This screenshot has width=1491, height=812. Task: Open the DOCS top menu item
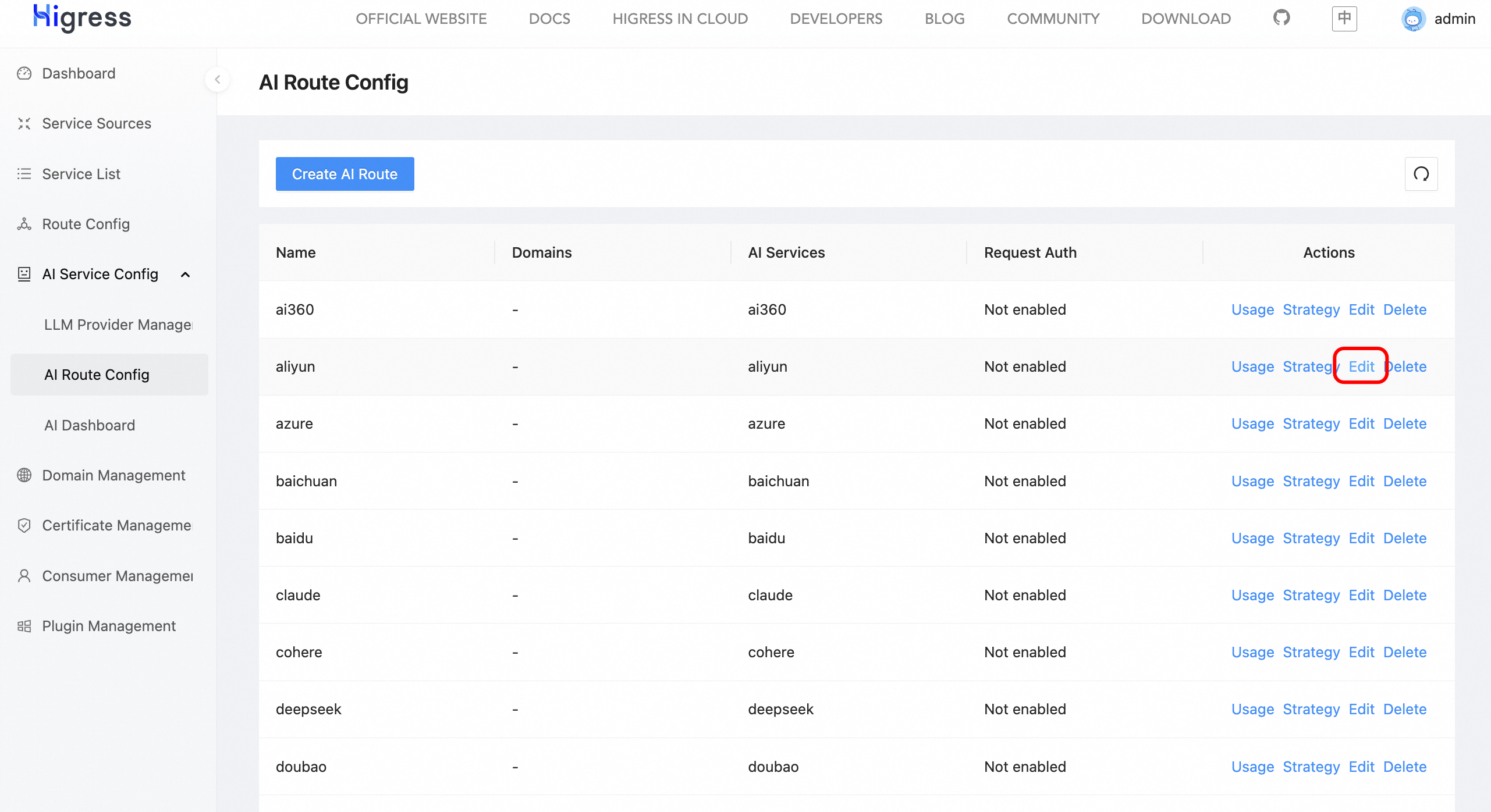[x=549, y=19]
